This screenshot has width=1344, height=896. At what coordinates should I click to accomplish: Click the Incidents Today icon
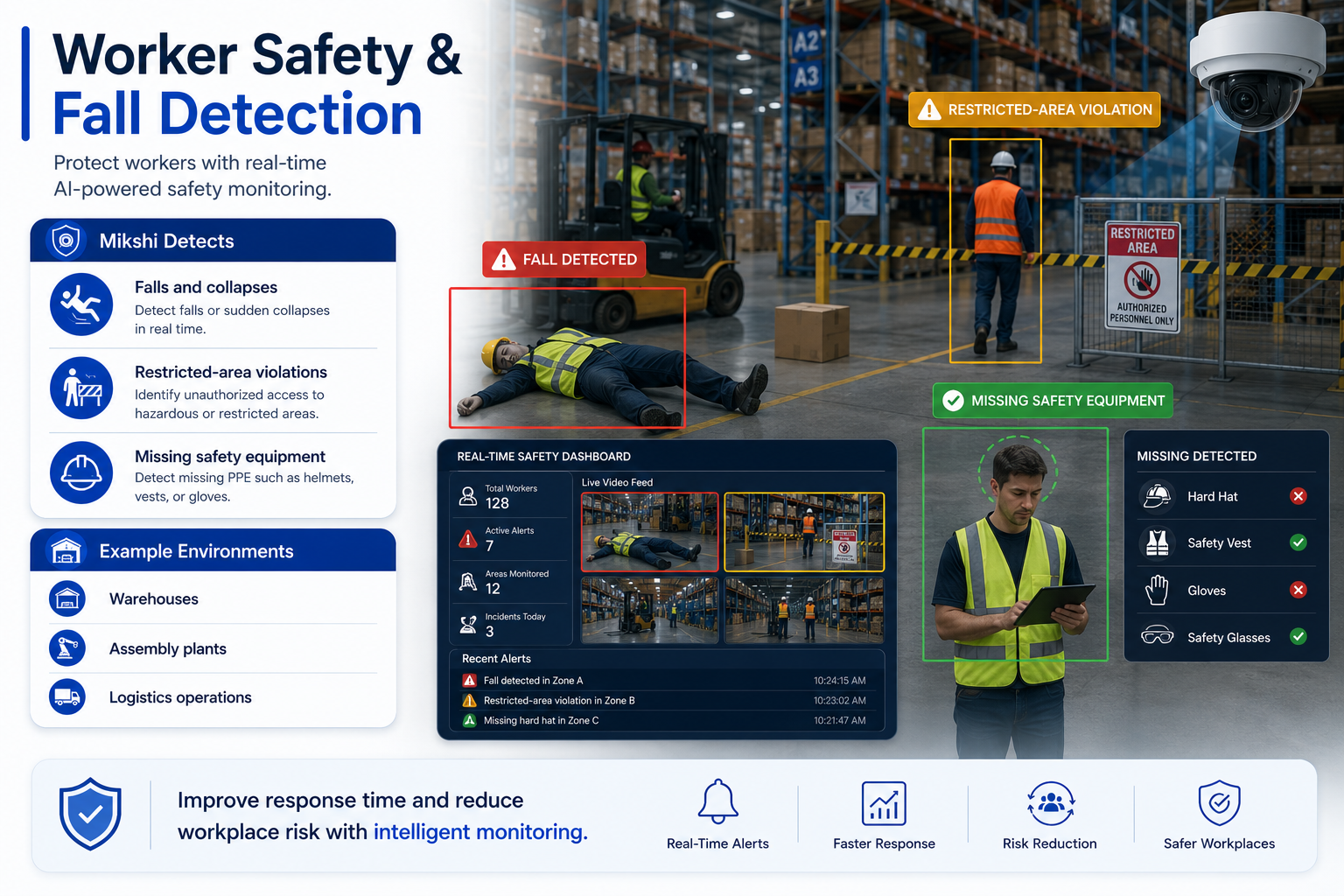pos(468,625)
